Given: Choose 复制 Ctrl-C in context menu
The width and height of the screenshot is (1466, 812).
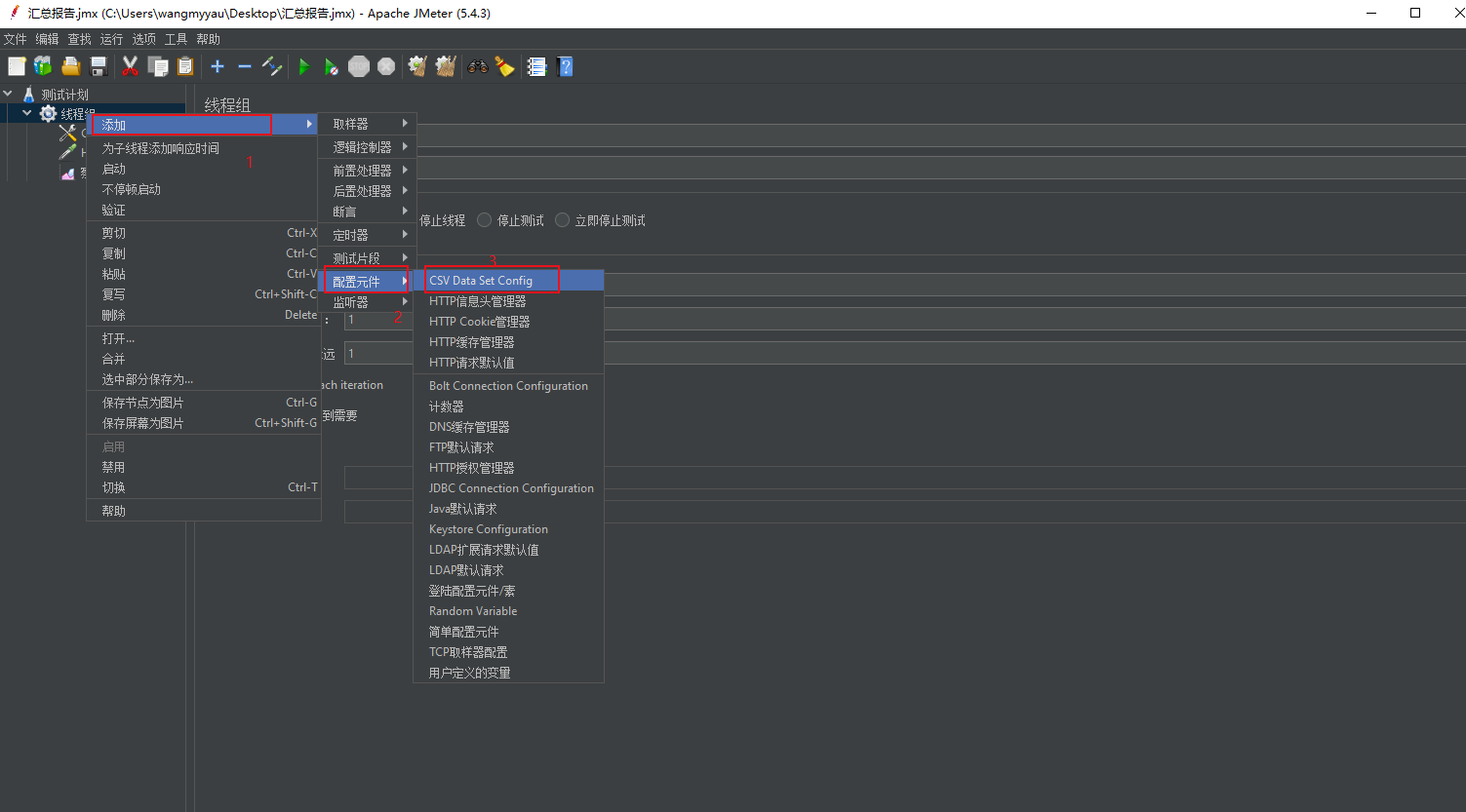Looking at the screenshot, I should (204, 253).
